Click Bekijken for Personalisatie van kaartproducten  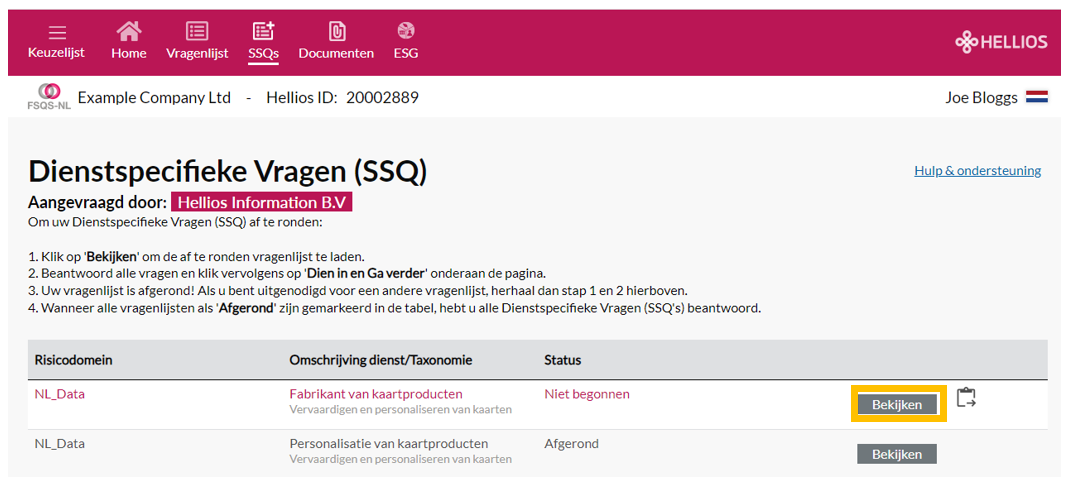click(896, 454)
